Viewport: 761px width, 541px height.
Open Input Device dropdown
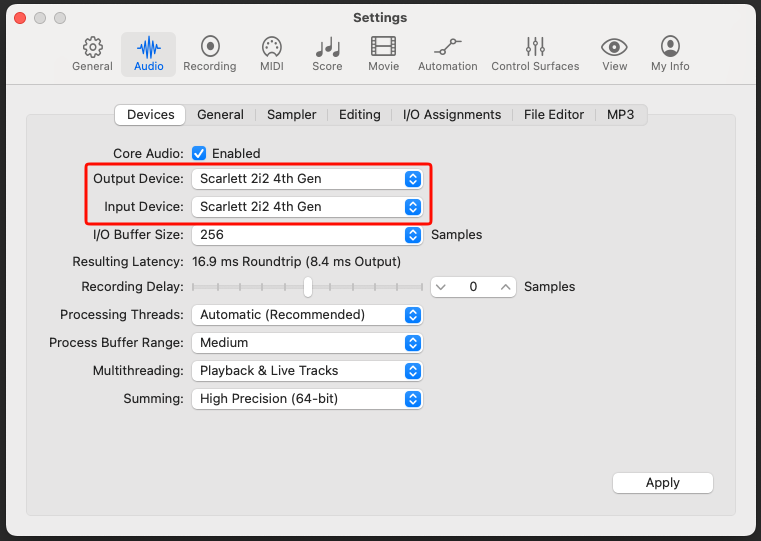(307, 207)
